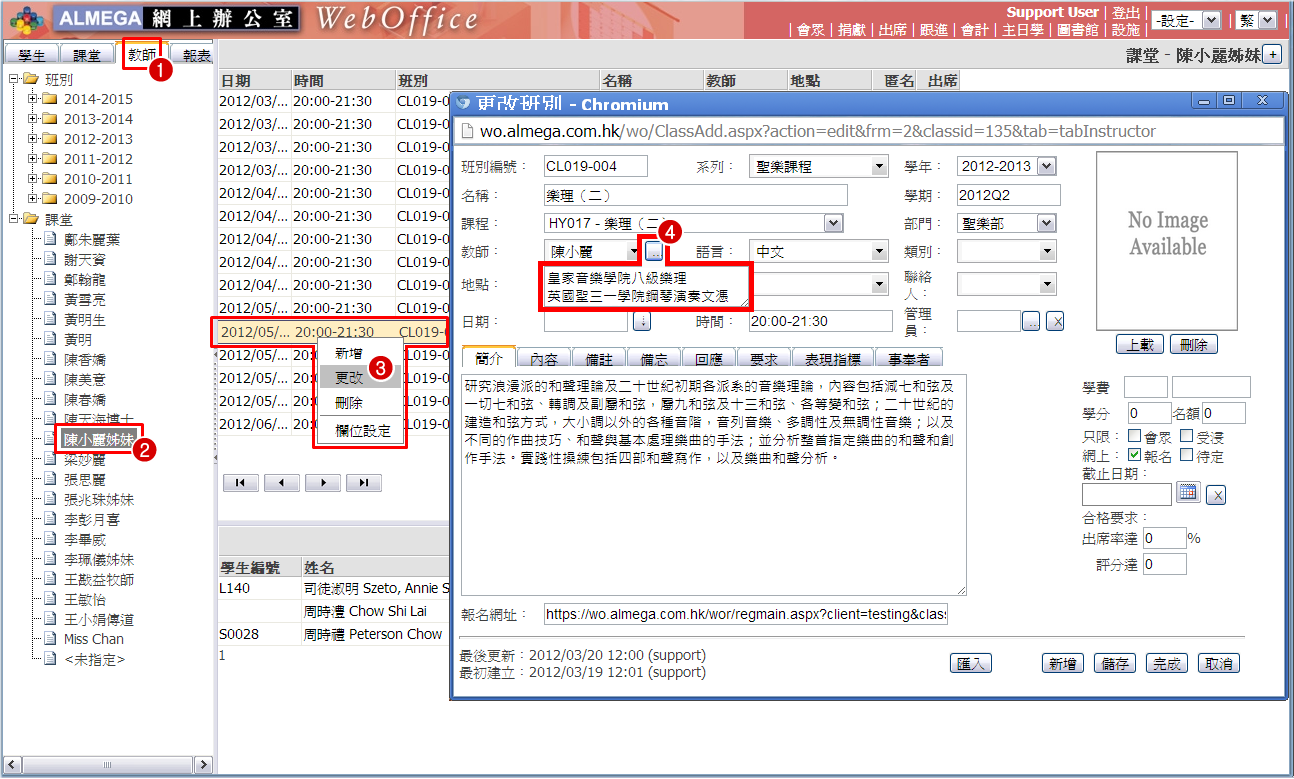Switch to the 學生 sidebar tab
The image size is (1294, 779).
coord(32,56)
